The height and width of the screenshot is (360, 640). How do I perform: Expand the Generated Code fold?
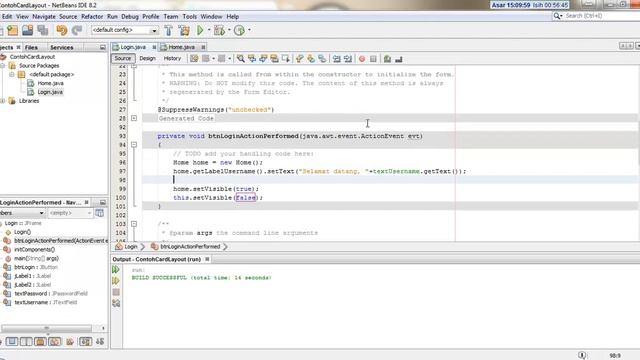point(134,118)
